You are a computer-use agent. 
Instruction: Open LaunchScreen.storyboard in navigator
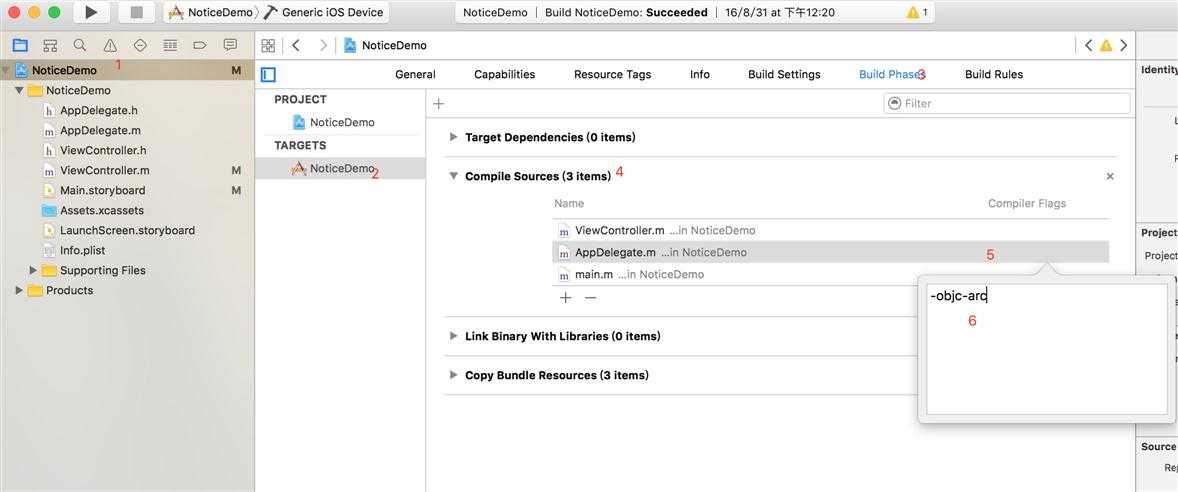coord(127,231)
